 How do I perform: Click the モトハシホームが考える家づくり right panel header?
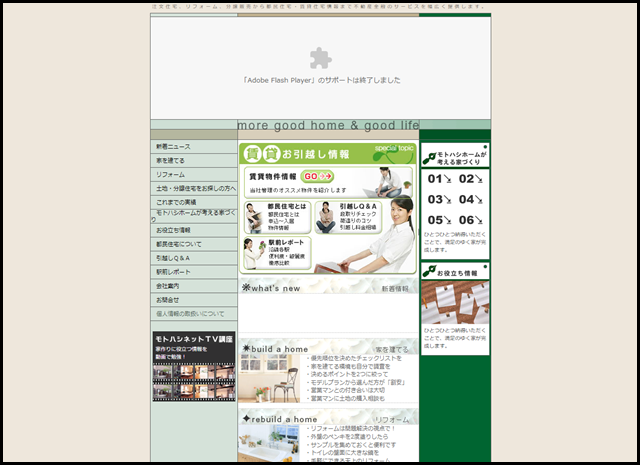point(455,155)
